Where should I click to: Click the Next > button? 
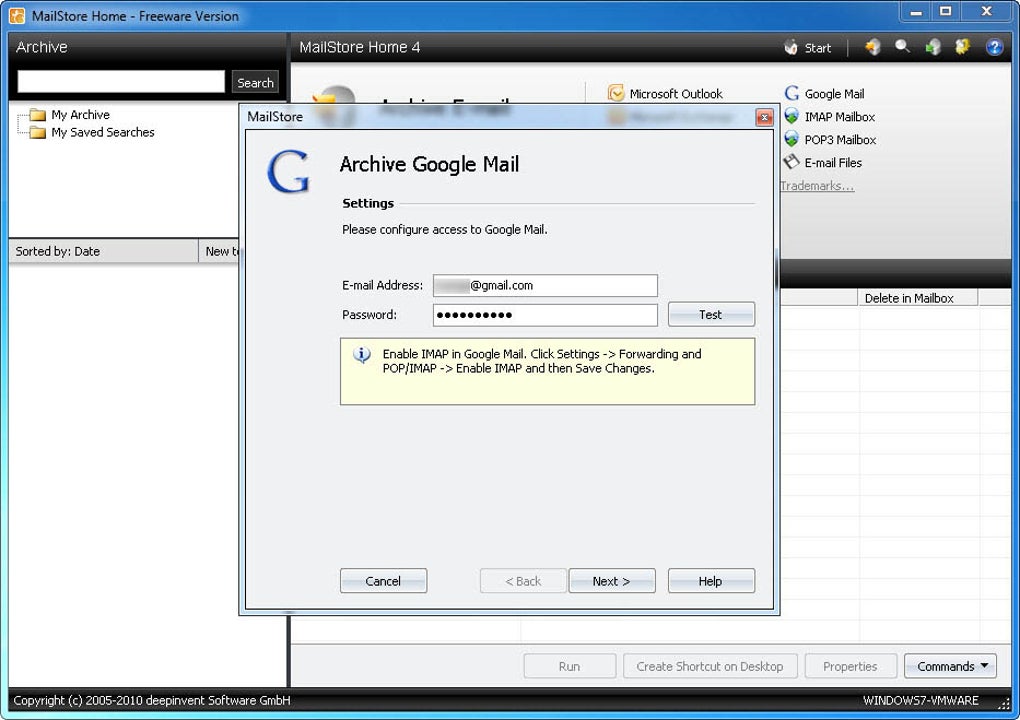(x=611, y=581)
